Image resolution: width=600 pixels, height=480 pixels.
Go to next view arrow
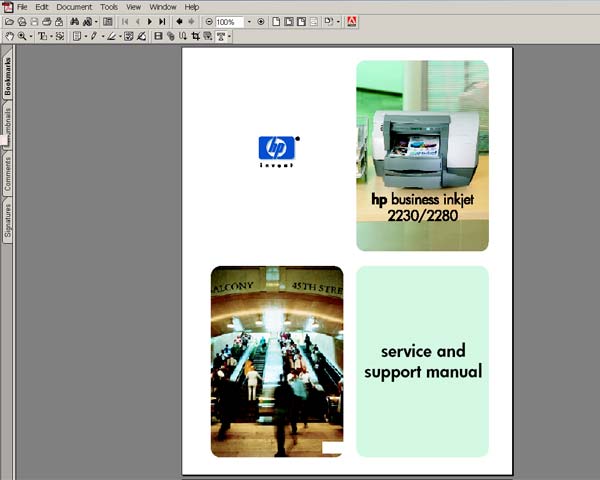point(191,22)
